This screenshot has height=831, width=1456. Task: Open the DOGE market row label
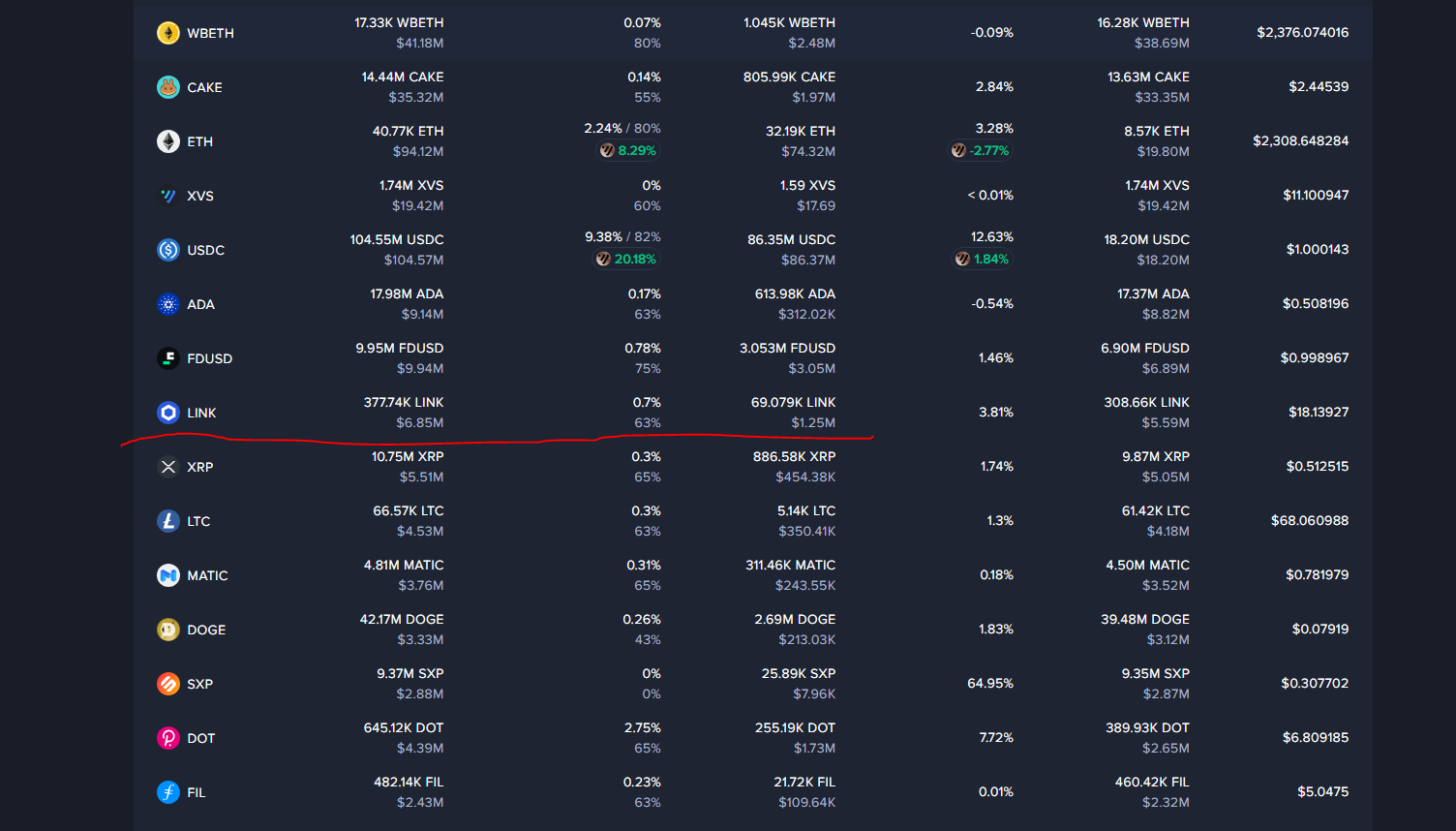click(x=206, y=630)
